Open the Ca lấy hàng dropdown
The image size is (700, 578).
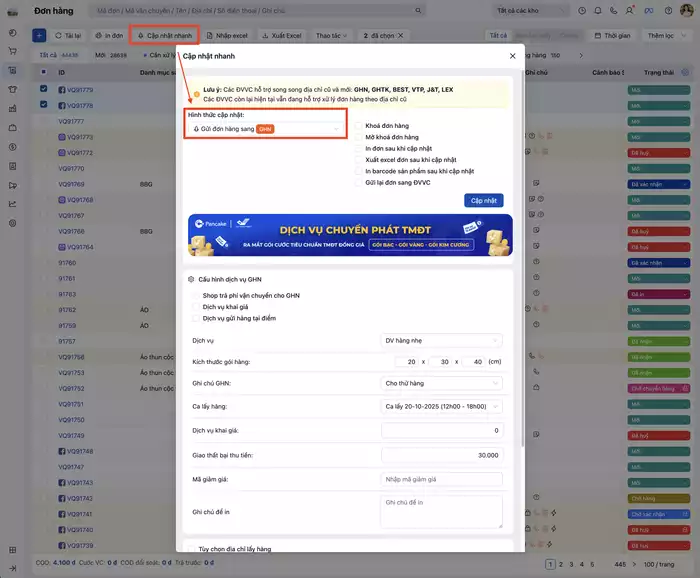pyautogui.click(x=442, y=407)
